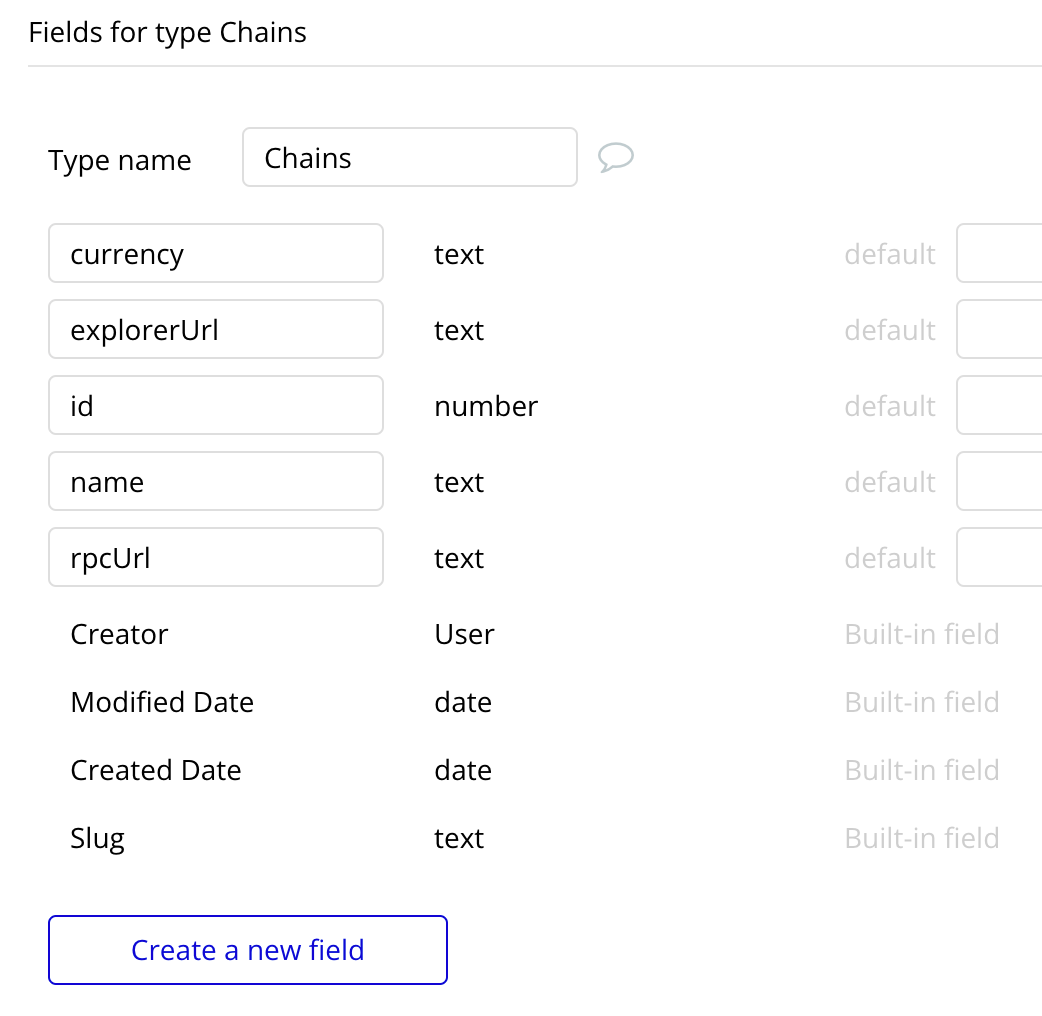Select the id field name box
Image resolution: width=1042 pixels, height=1016 pixels.
pyautogui.click(x=216, y=405)
